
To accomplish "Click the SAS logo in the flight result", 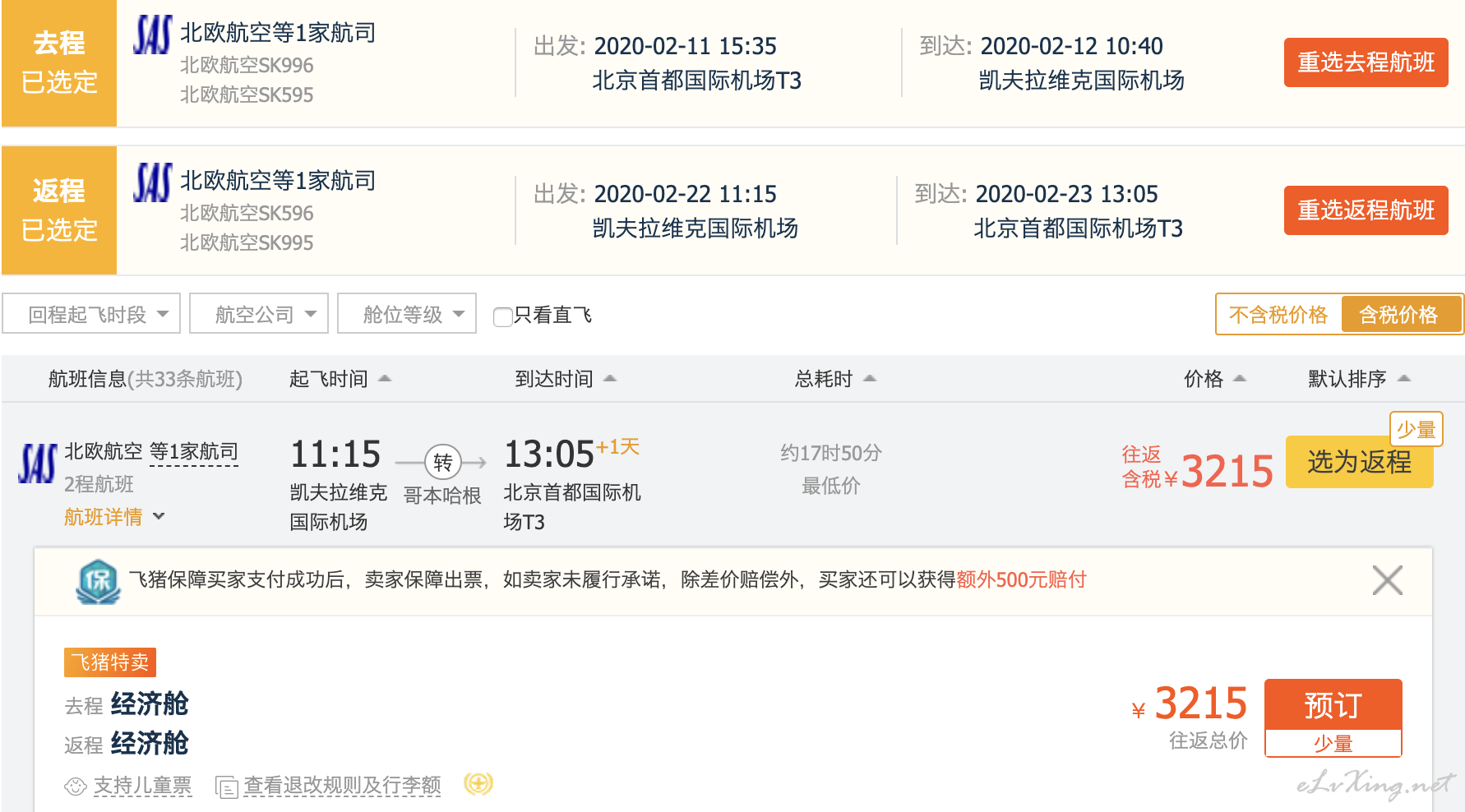I will [38, 464].
